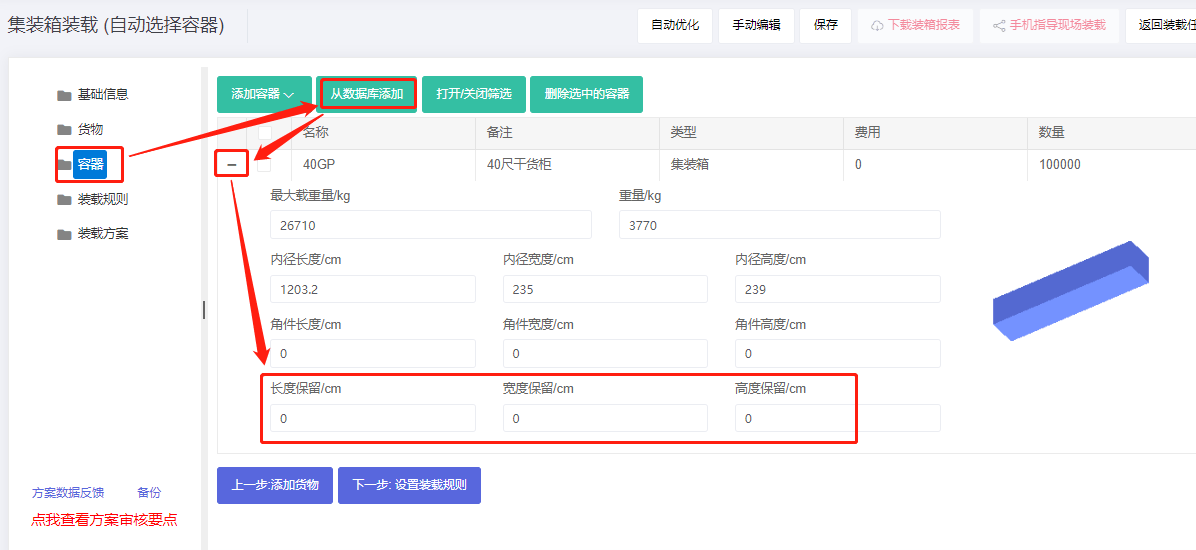The image size is (1196, 550).
Task: Click 点我查看方案审核要点 link
Action: pyautogui.click(x=104, y=520)
